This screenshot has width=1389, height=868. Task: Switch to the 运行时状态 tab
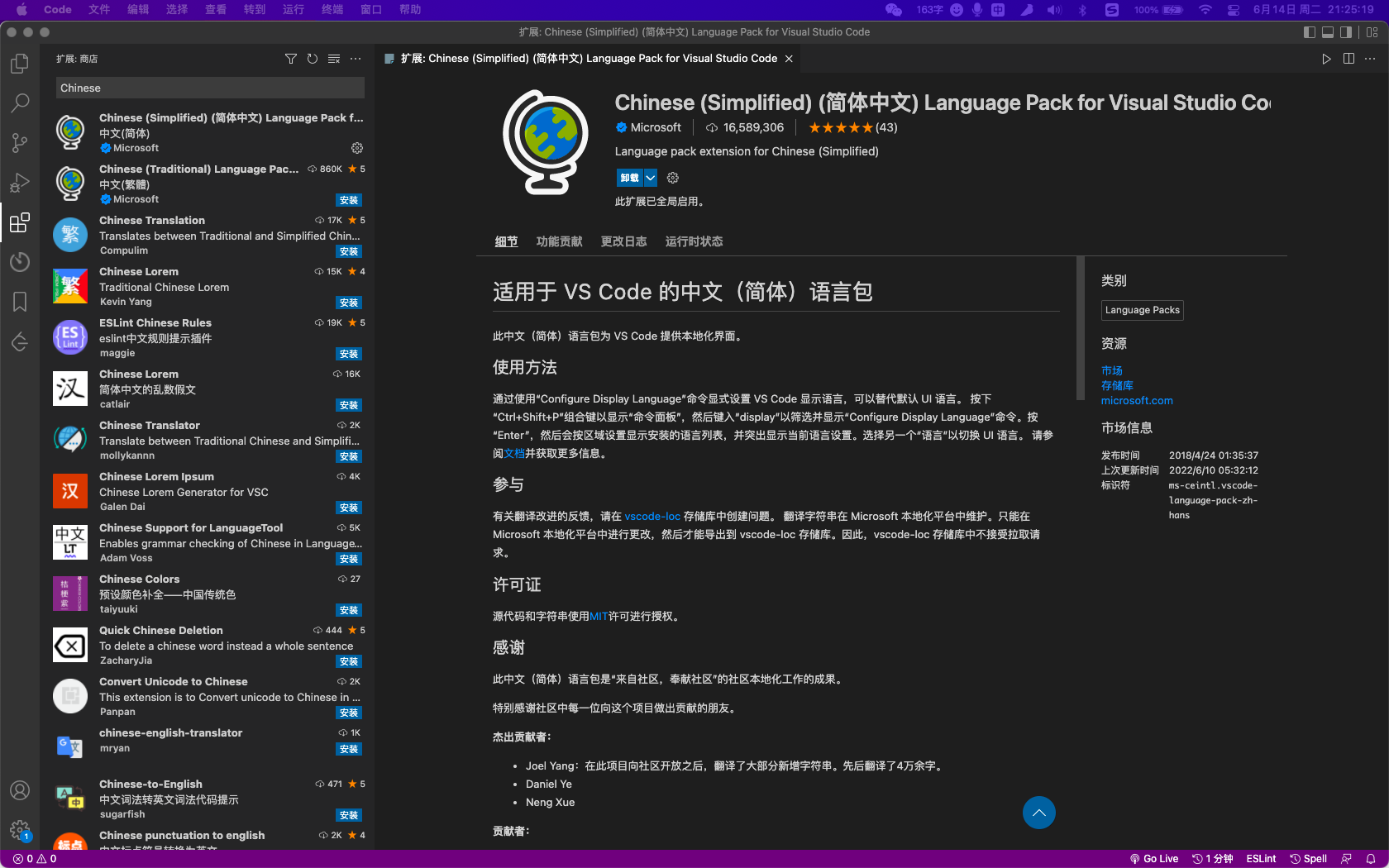694,241
